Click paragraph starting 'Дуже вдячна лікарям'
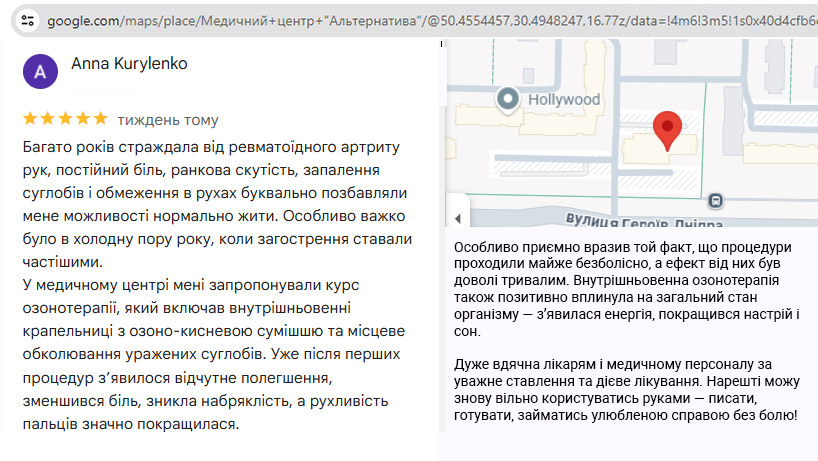The image size is (818, 461). pos(627,389)
